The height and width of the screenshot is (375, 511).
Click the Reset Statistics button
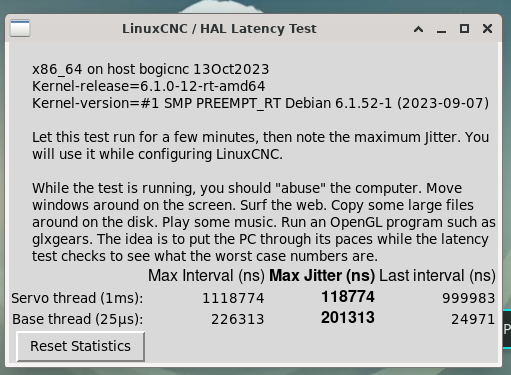pos(80,346)
